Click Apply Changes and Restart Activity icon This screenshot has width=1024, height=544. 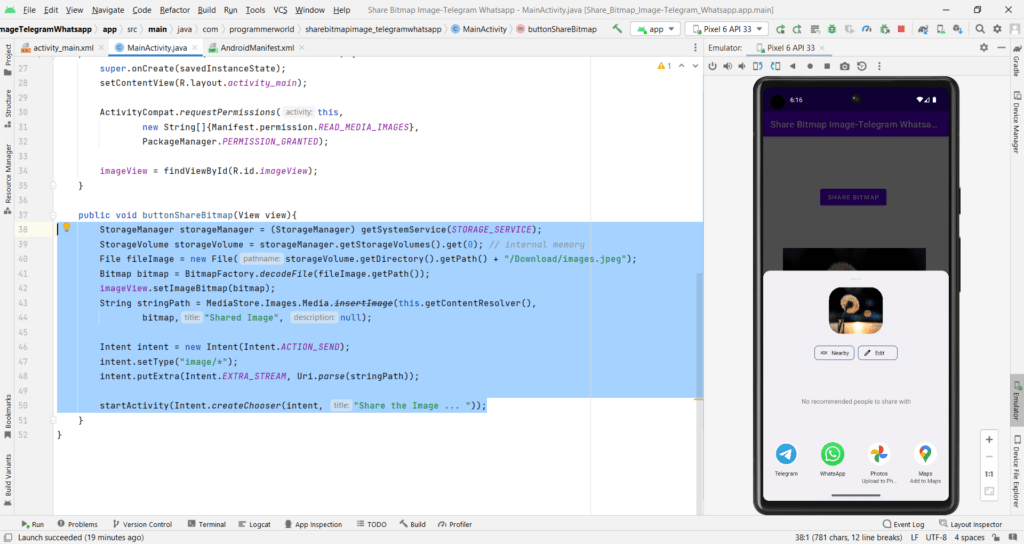(x=797, y=29)
